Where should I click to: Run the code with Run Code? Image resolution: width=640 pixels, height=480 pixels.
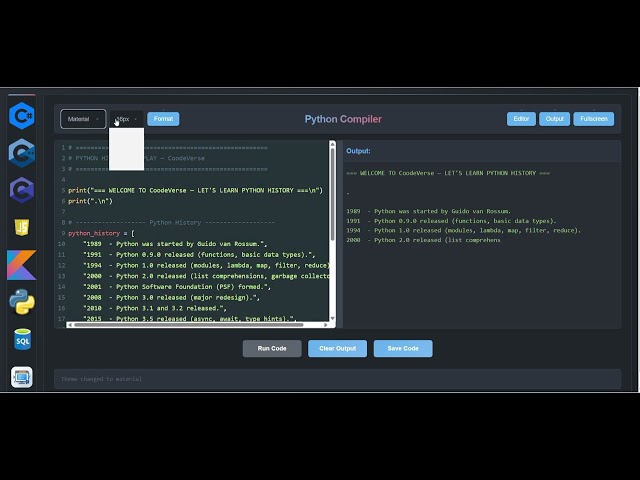pyautogui.click(x=272, y=348)
